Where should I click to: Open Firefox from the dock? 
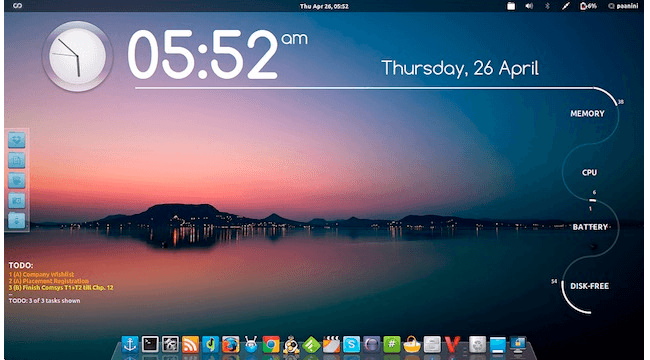tap(230, 344)
